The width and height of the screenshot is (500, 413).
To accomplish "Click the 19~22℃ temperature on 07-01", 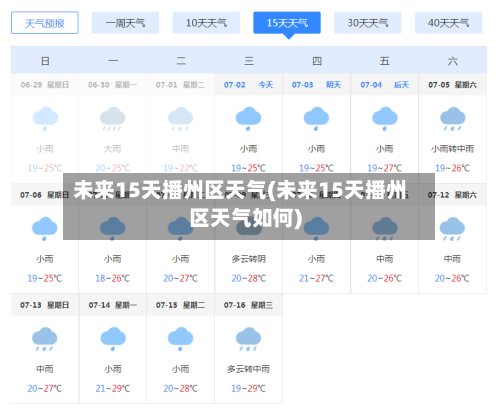I will click(180, 168).
